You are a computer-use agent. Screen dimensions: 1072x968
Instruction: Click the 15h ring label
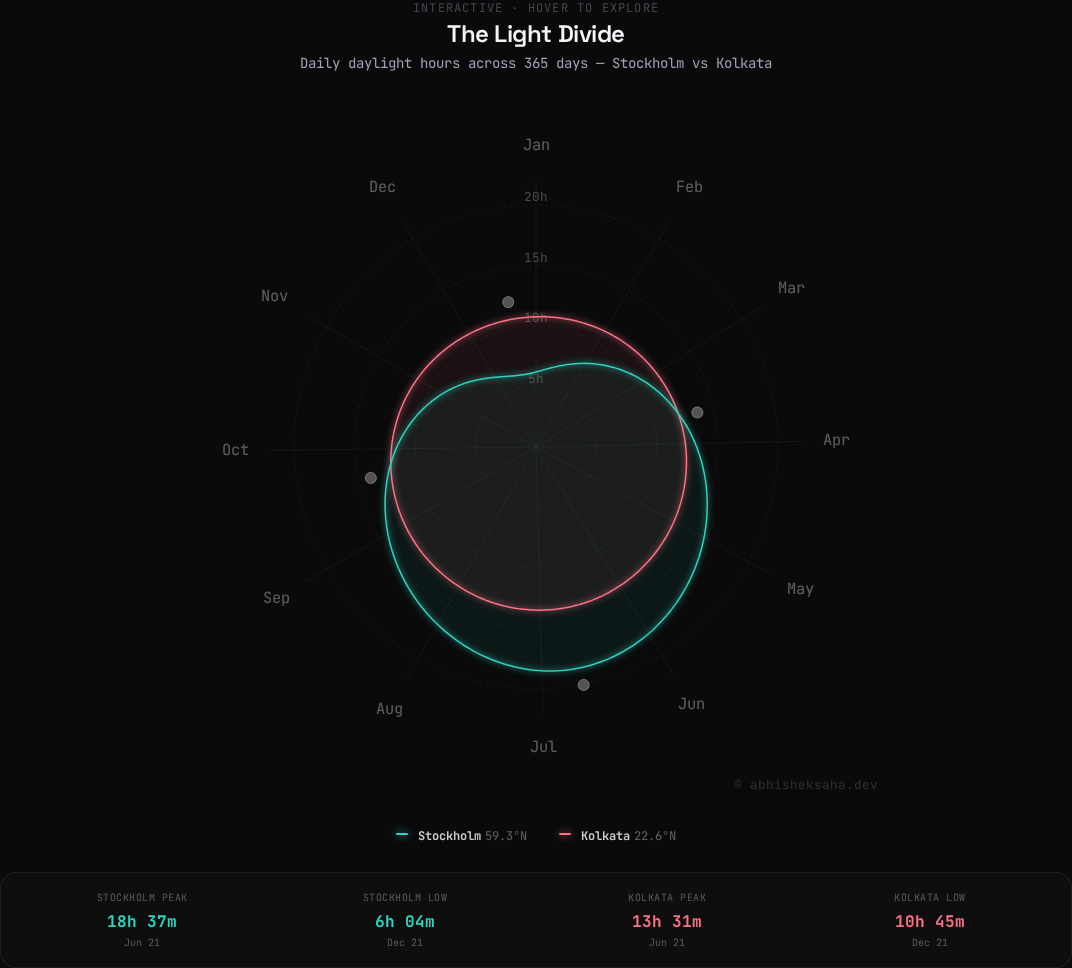[536, 258]
